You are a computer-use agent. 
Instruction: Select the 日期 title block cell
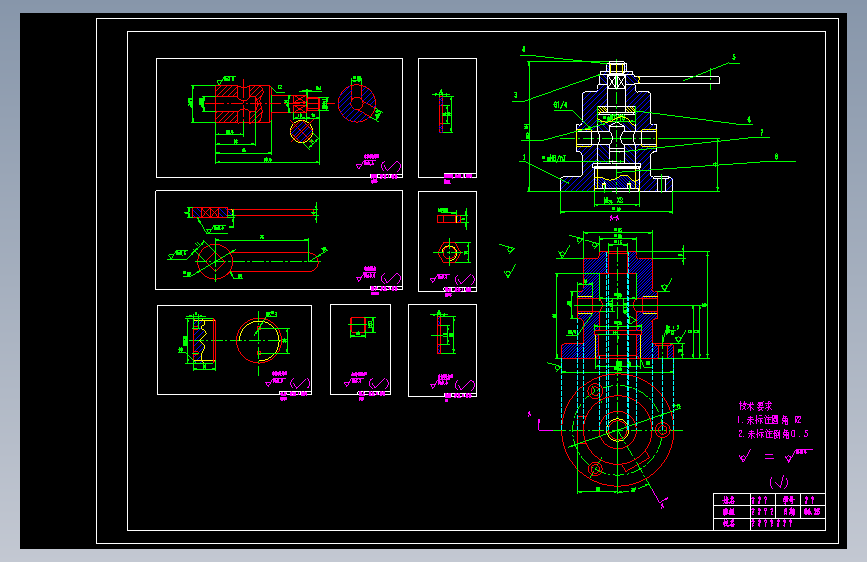(789, 512)
